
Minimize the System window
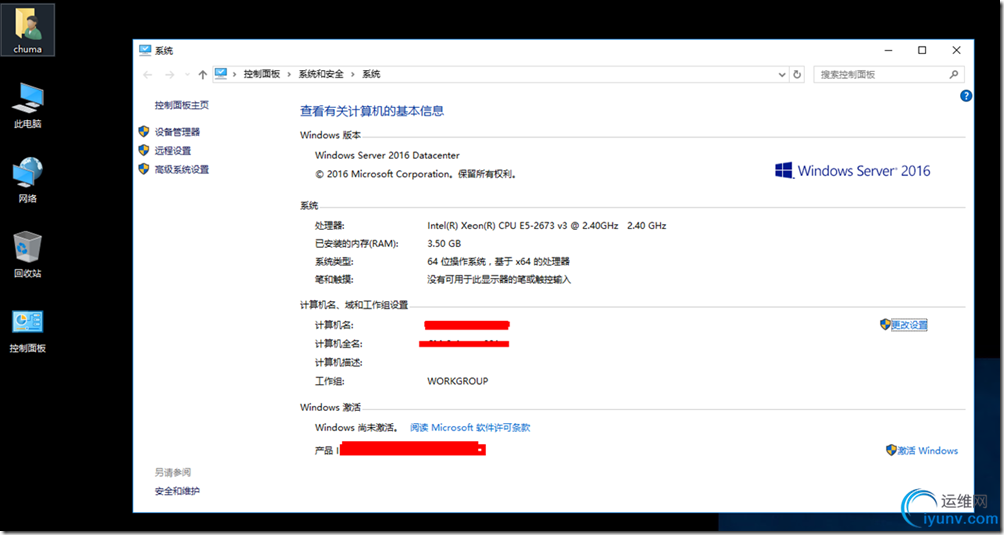[888, 50]
